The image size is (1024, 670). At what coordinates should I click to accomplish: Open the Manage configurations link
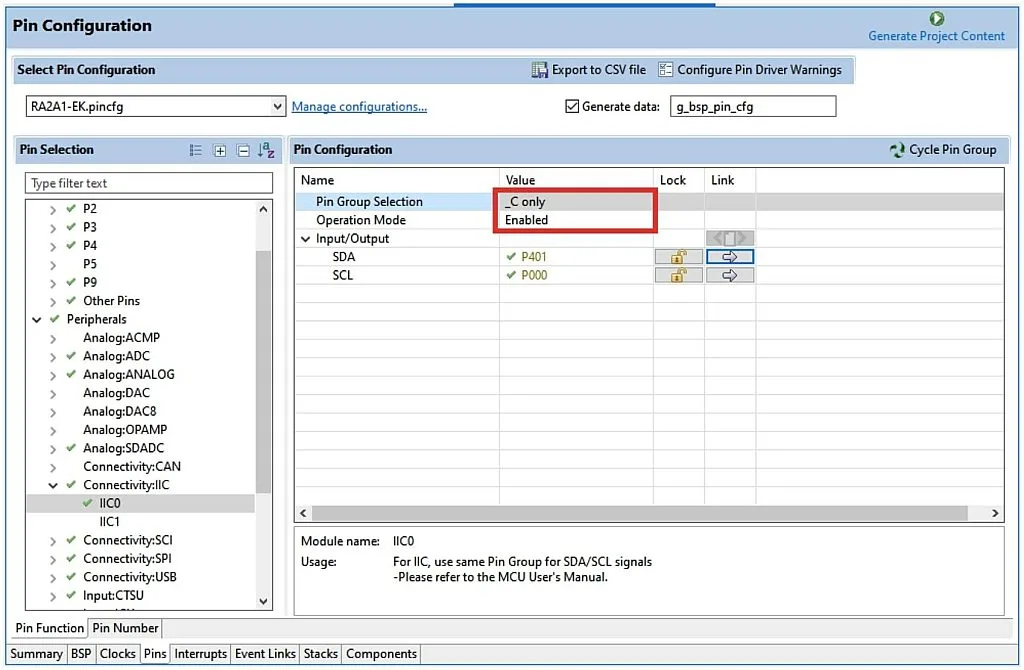[359, 107]
